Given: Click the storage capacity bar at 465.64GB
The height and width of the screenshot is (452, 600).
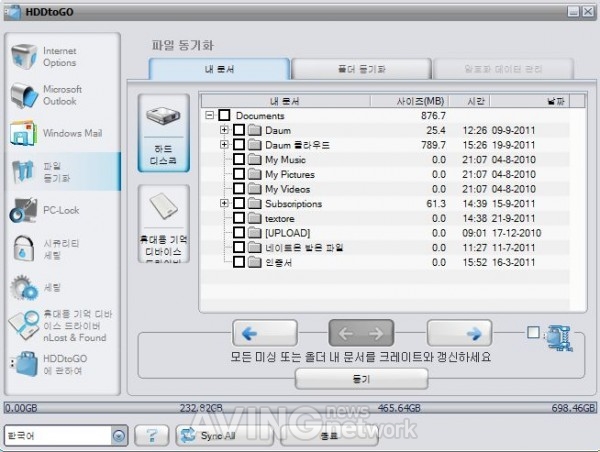Looking at the screenshot, I should pyautogui.click(x=399, y=408).
